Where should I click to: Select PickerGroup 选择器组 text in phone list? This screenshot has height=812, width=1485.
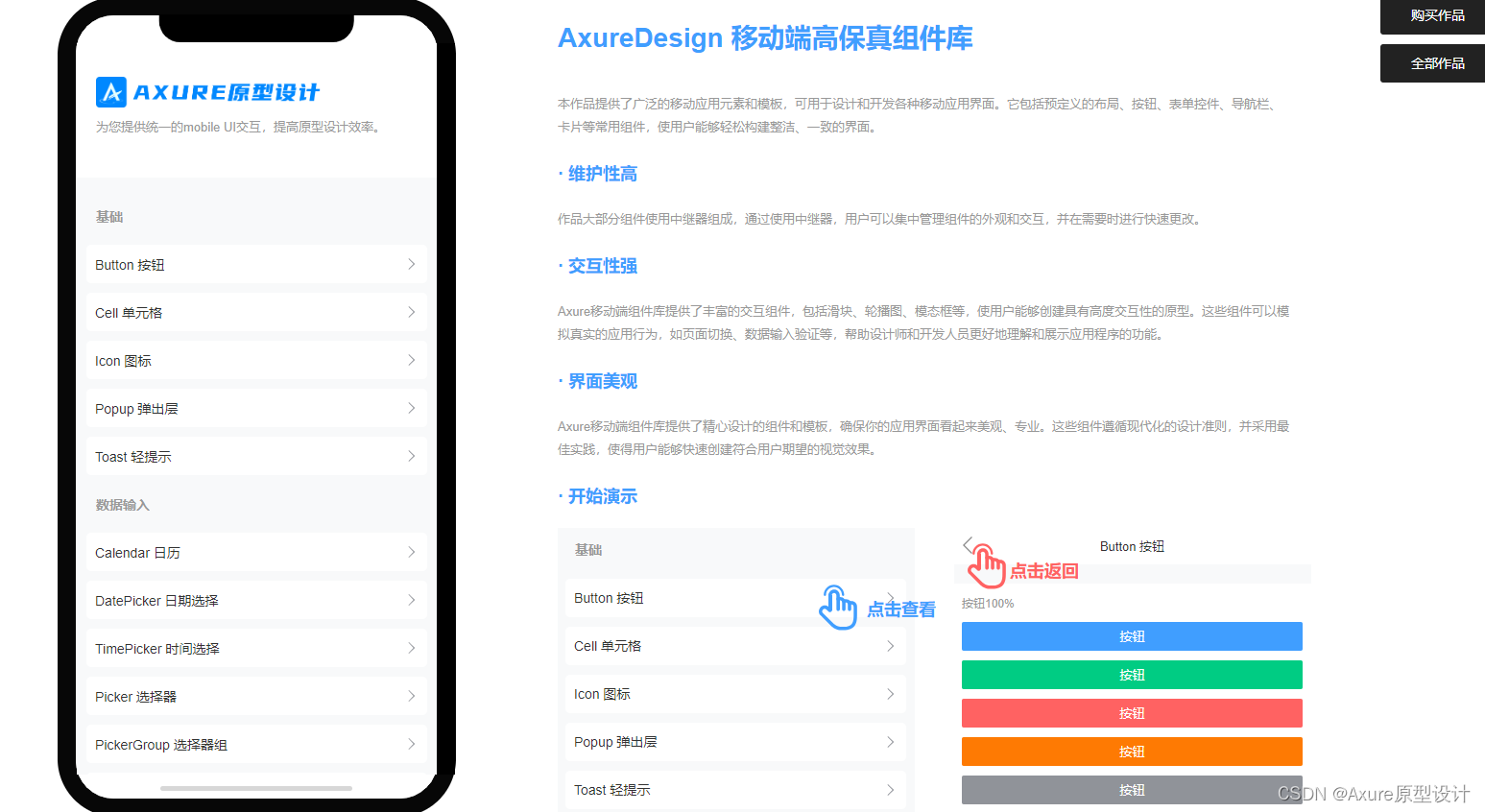pyautogui.click(x=161, y=745)
